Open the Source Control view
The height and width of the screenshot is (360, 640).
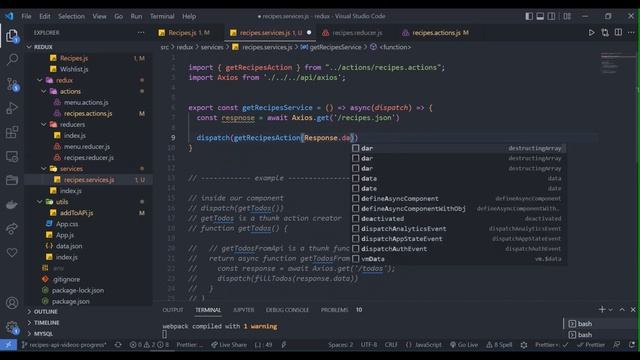(12, 84)
